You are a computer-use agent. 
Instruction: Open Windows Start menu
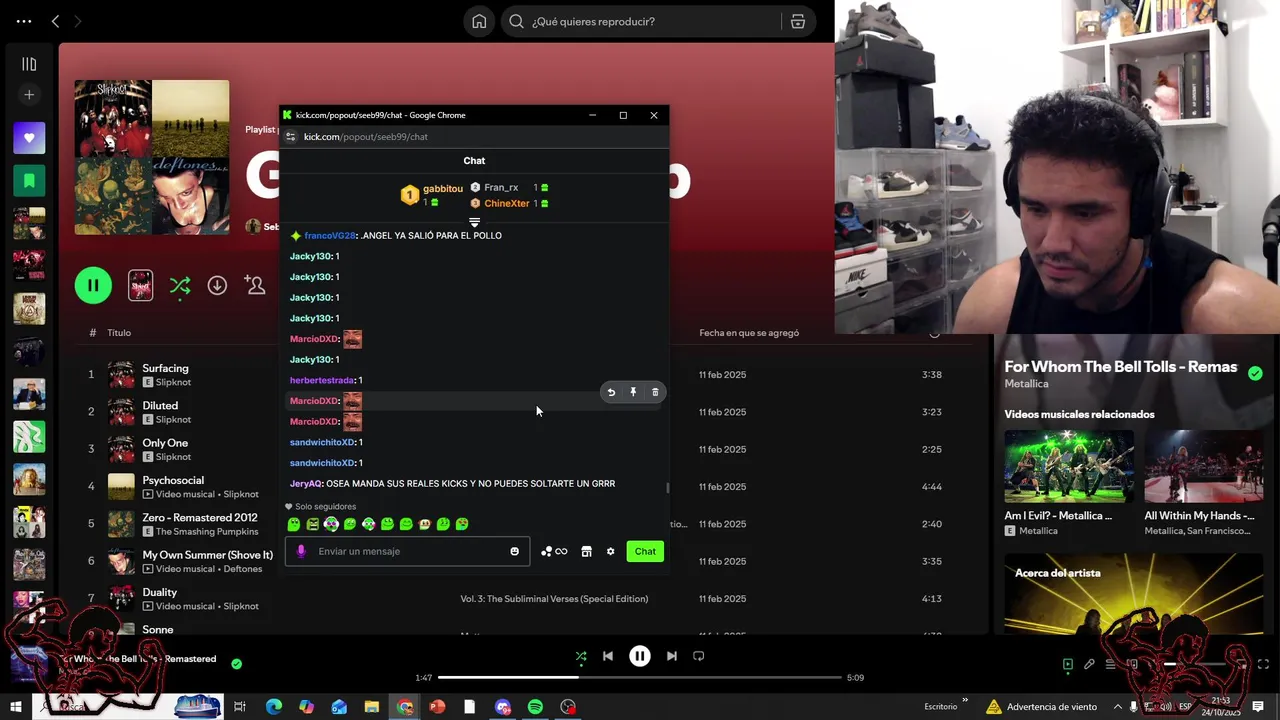point(16,707)
